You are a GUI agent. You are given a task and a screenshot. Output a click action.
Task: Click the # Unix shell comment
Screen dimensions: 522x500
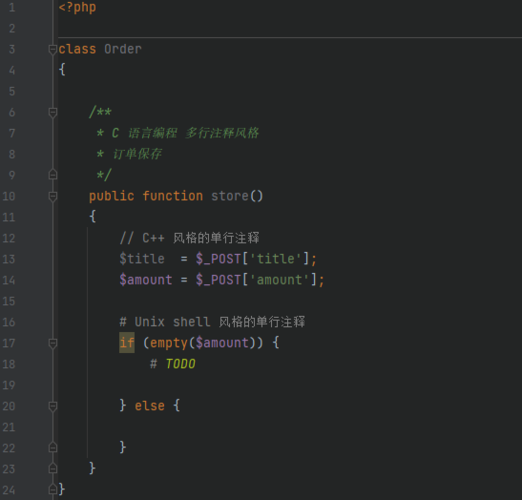click(212, 322)
